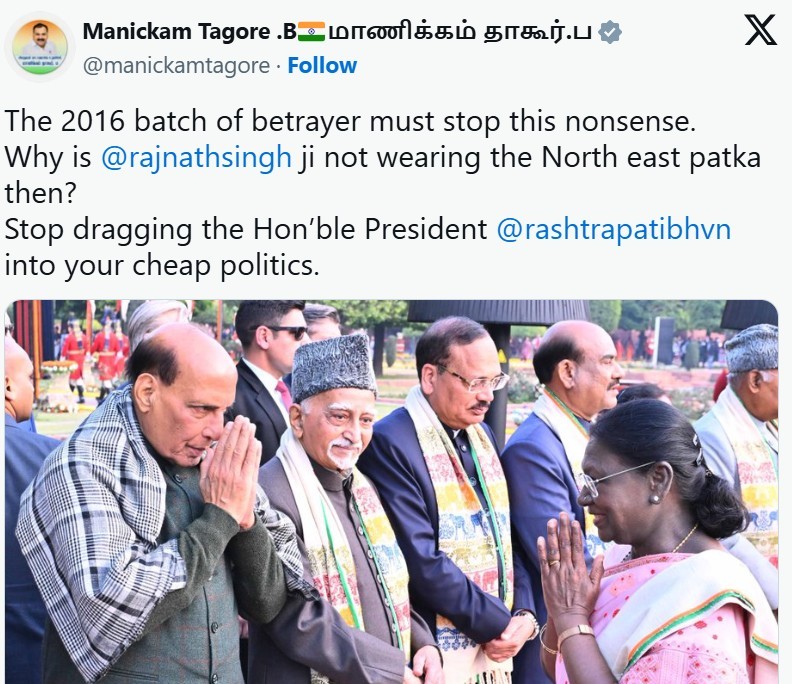Click the @manickamtagore handle
792x684 pixels.
point(176,66)
